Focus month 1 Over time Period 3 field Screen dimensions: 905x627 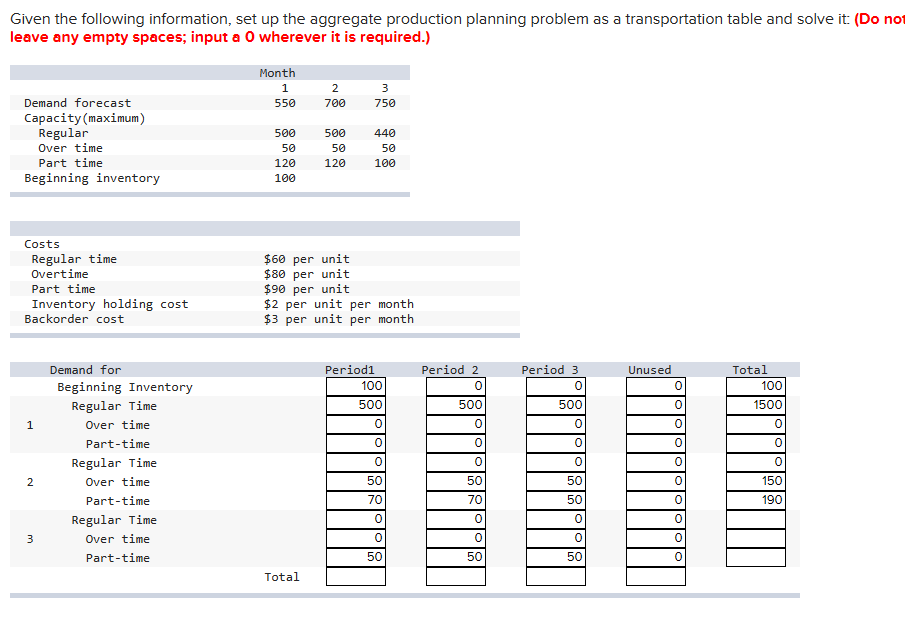(x=556, y=424)
